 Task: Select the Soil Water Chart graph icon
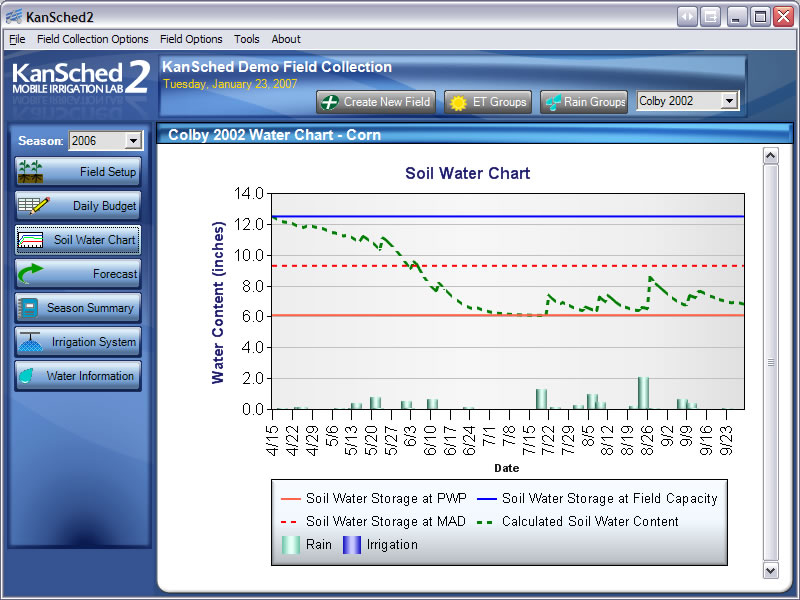point(30,240)
